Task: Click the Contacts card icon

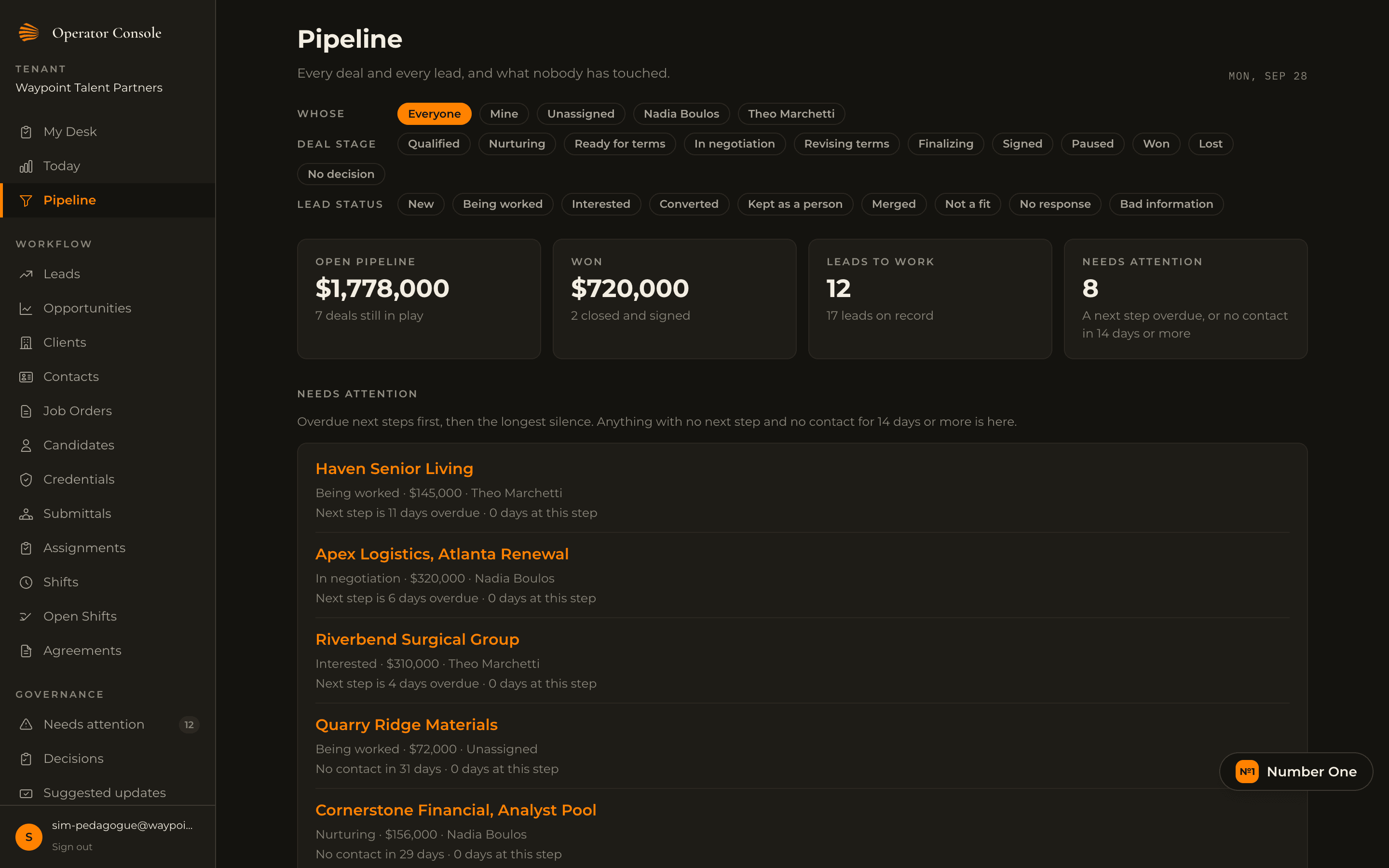Action: point(26,377)
